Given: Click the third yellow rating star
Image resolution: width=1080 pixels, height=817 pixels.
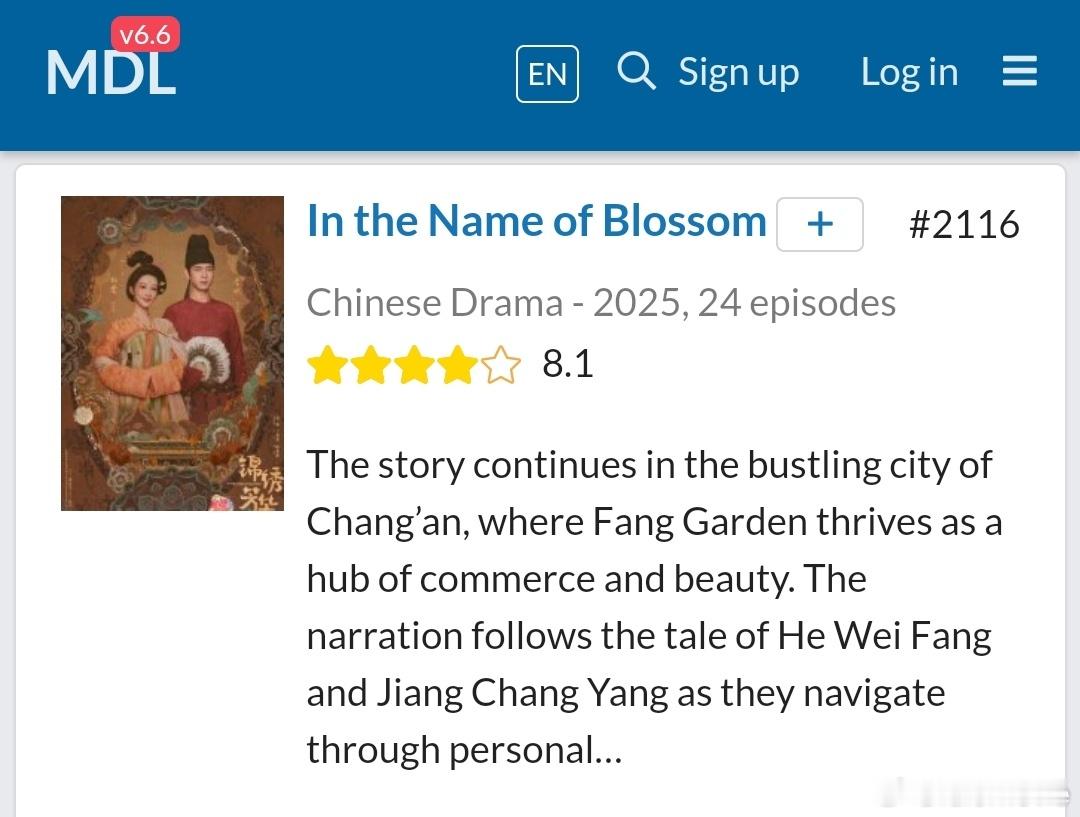Looking at the screenshot, I should click(414, 364).
